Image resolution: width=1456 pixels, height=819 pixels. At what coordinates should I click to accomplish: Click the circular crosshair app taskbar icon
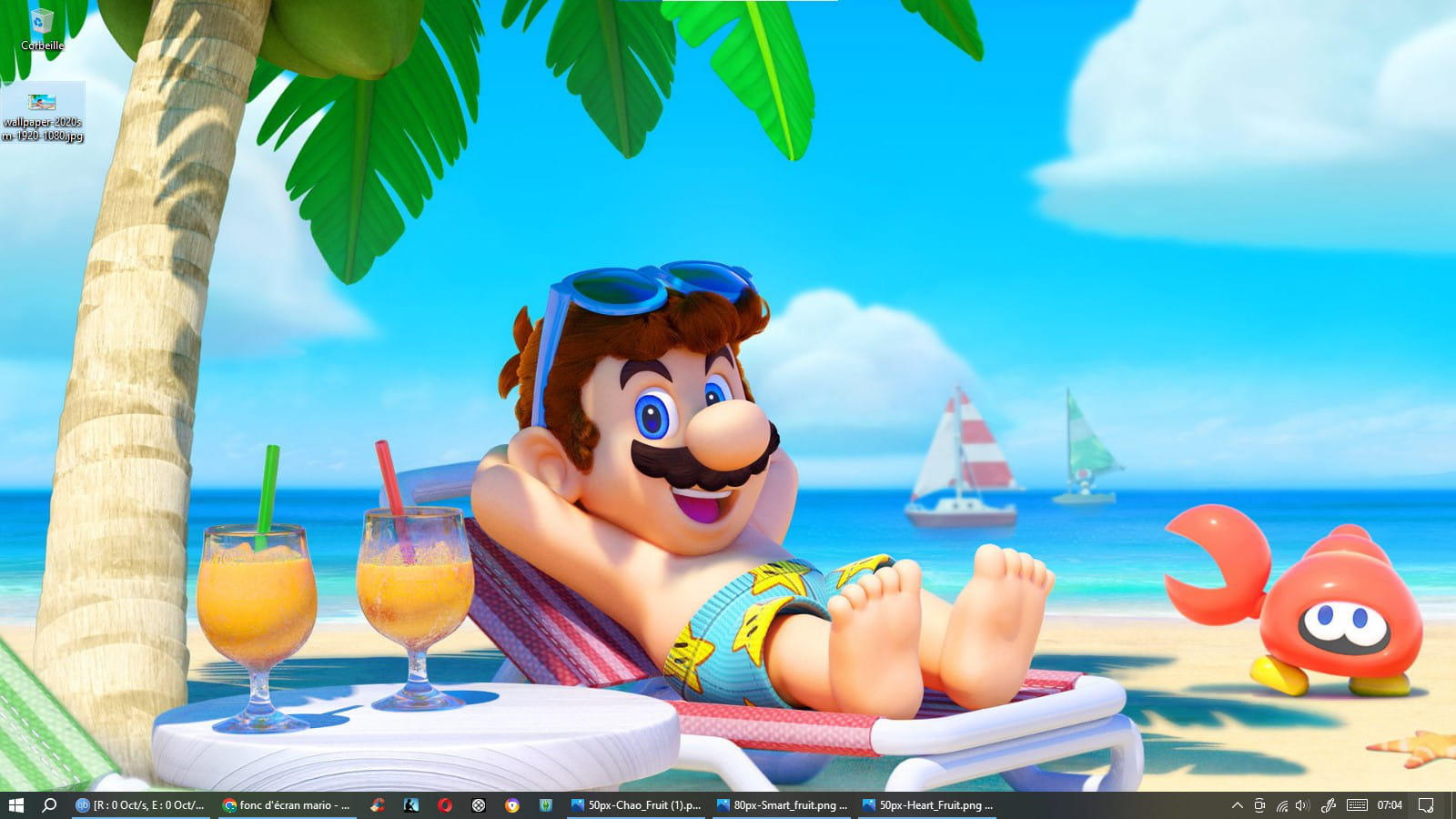point(479,804)
